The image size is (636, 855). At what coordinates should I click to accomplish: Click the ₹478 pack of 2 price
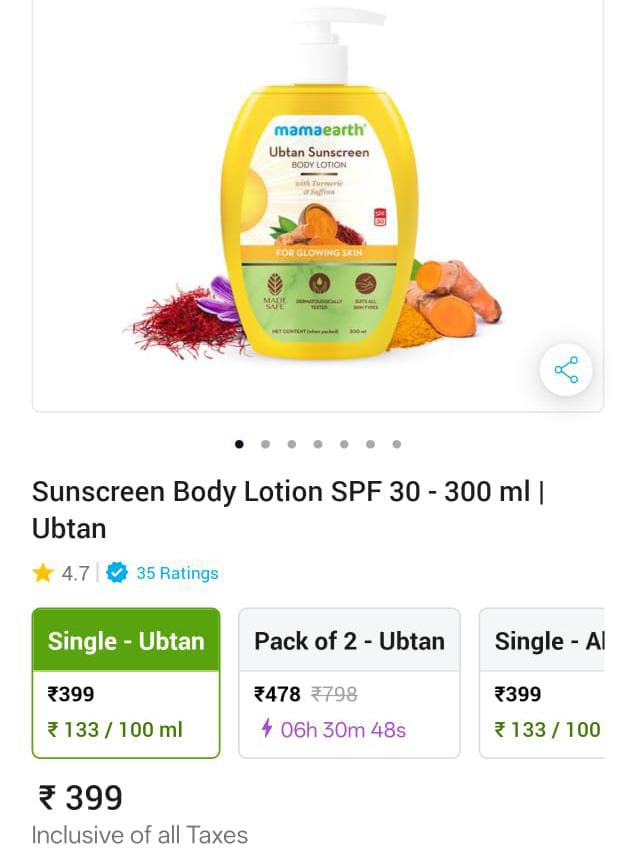pyautogui.click(x=277, y=694)
